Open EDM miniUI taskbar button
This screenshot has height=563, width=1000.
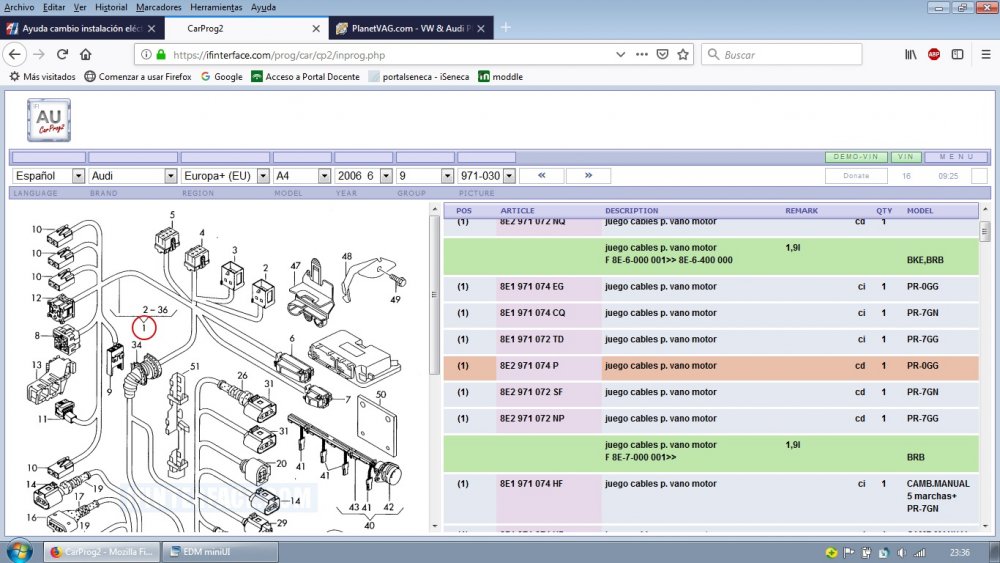pyautogui.click(x=220, y=552)
